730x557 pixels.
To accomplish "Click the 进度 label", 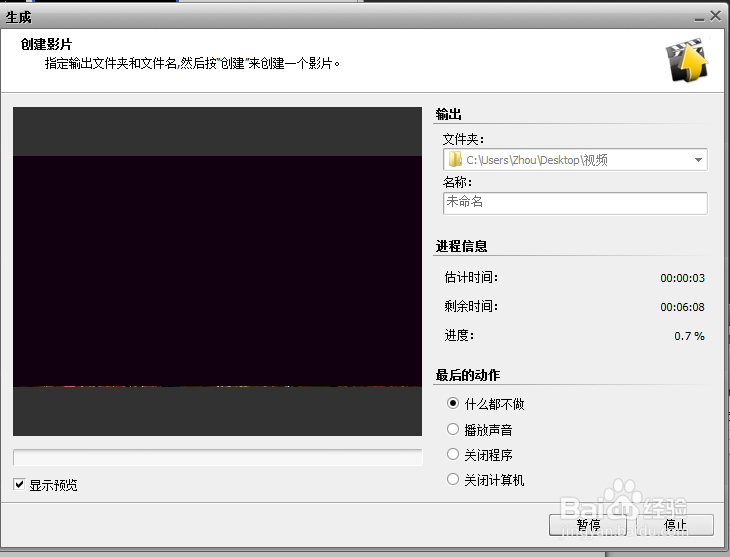I will click(459, 335).
